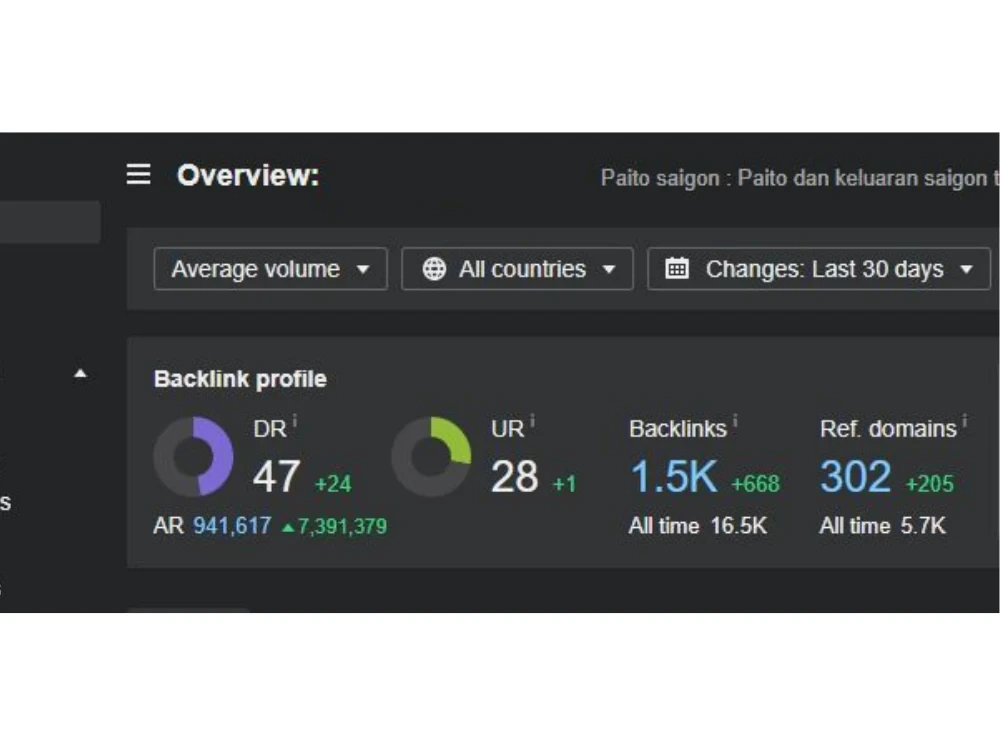Click the +1 UR change value
This screenshot has width=1000, height=750.
tap(564, 483)
